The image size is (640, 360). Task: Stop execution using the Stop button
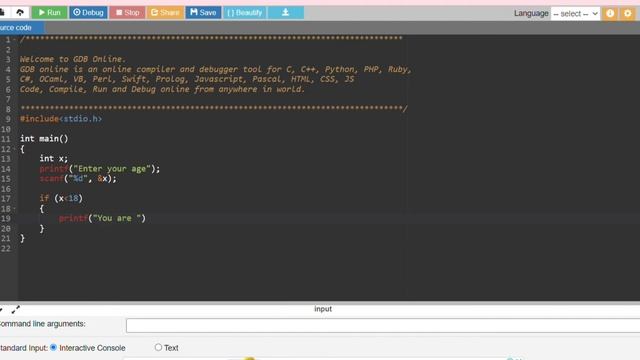point(127,13)
